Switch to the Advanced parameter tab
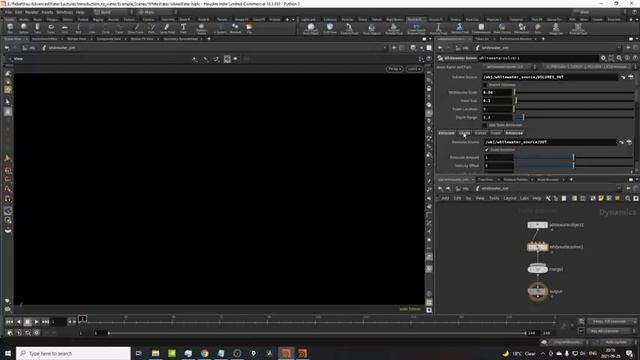 [514, 133]
